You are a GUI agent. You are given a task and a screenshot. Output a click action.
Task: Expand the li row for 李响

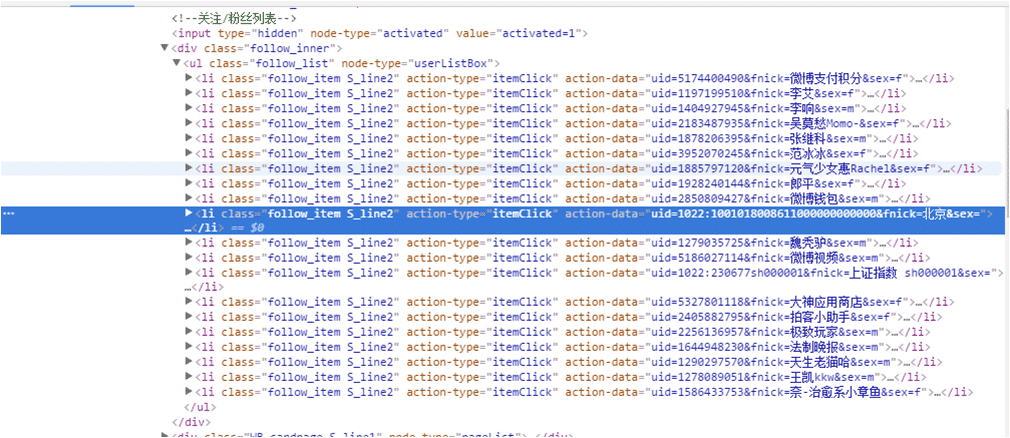[189, 108]
